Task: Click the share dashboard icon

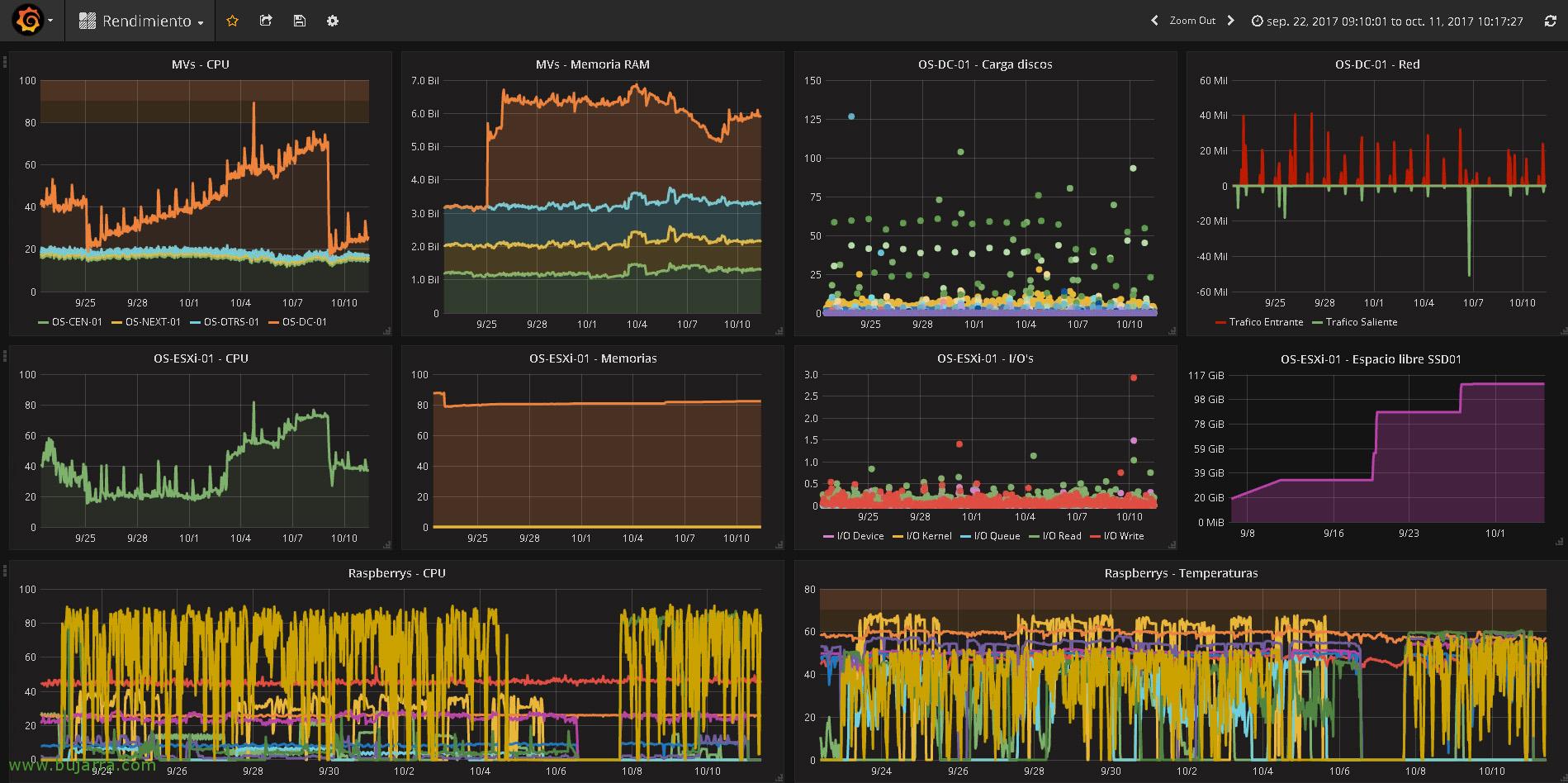Action: tap(266, 21)
